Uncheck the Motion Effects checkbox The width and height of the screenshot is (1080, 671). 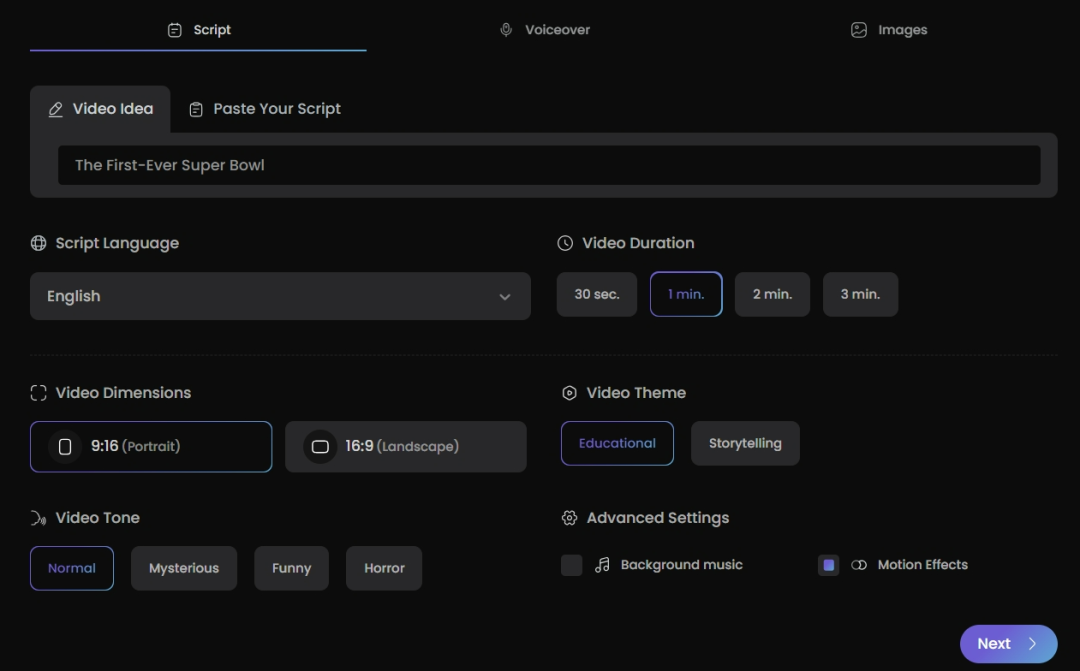tap(828, 565)
